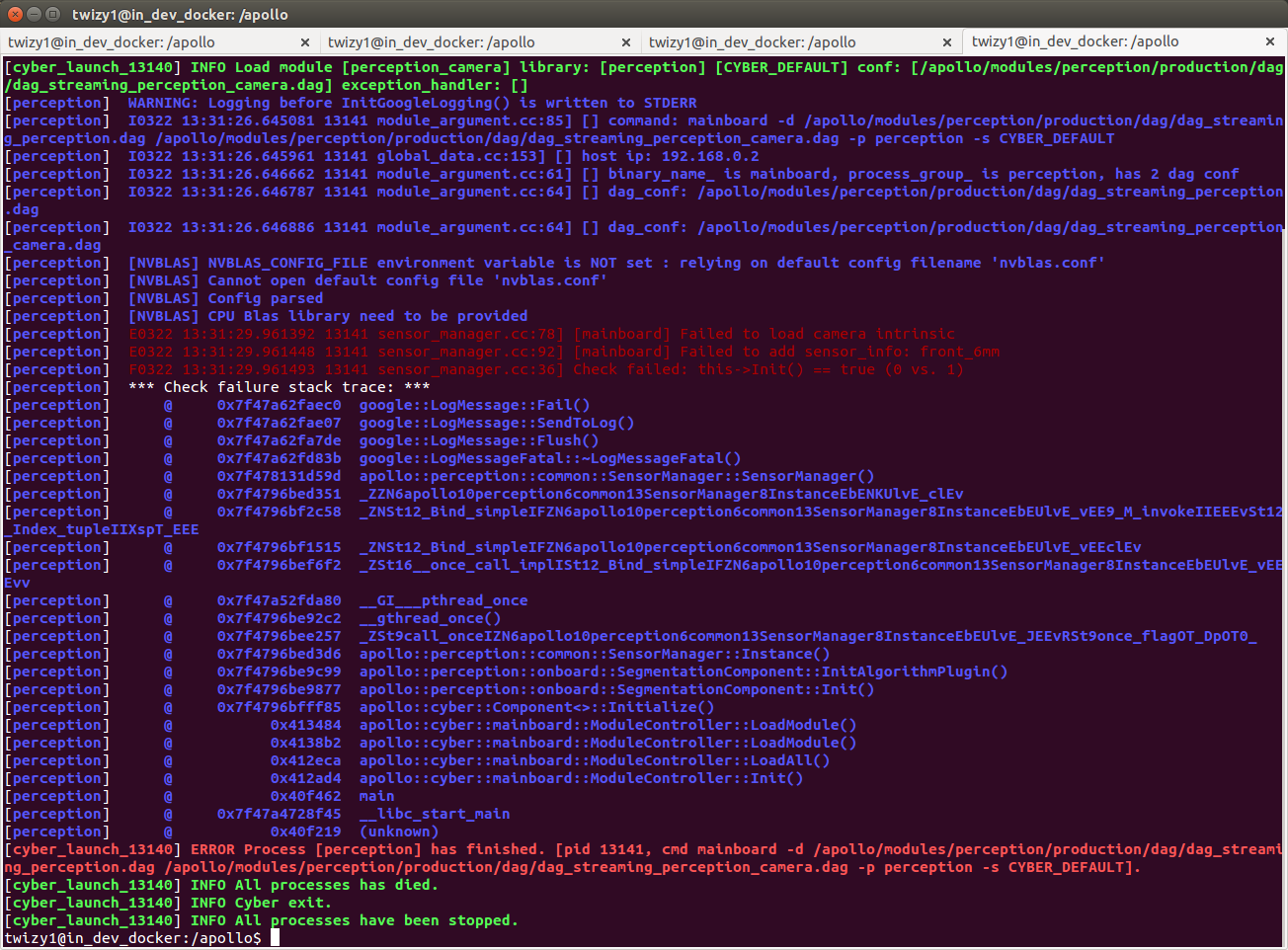1288x950 pixels.
Task: Click the window title 'twizy1@in_dev_docker: /apollo'
Action: (x=180, y=15)
